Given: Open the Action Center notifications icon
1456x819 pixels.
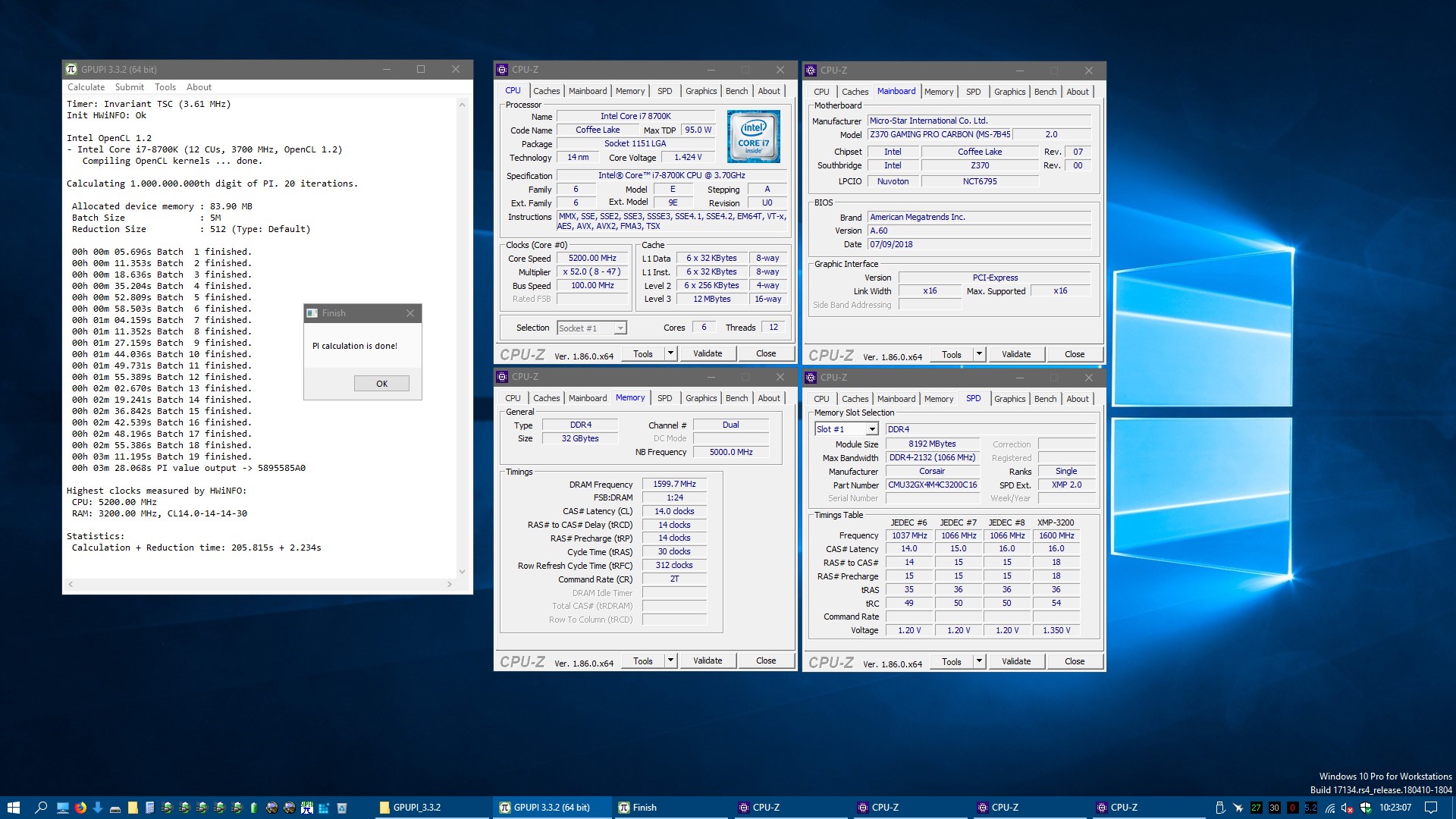Looking at the screenshot, I should click(1431, 808).
